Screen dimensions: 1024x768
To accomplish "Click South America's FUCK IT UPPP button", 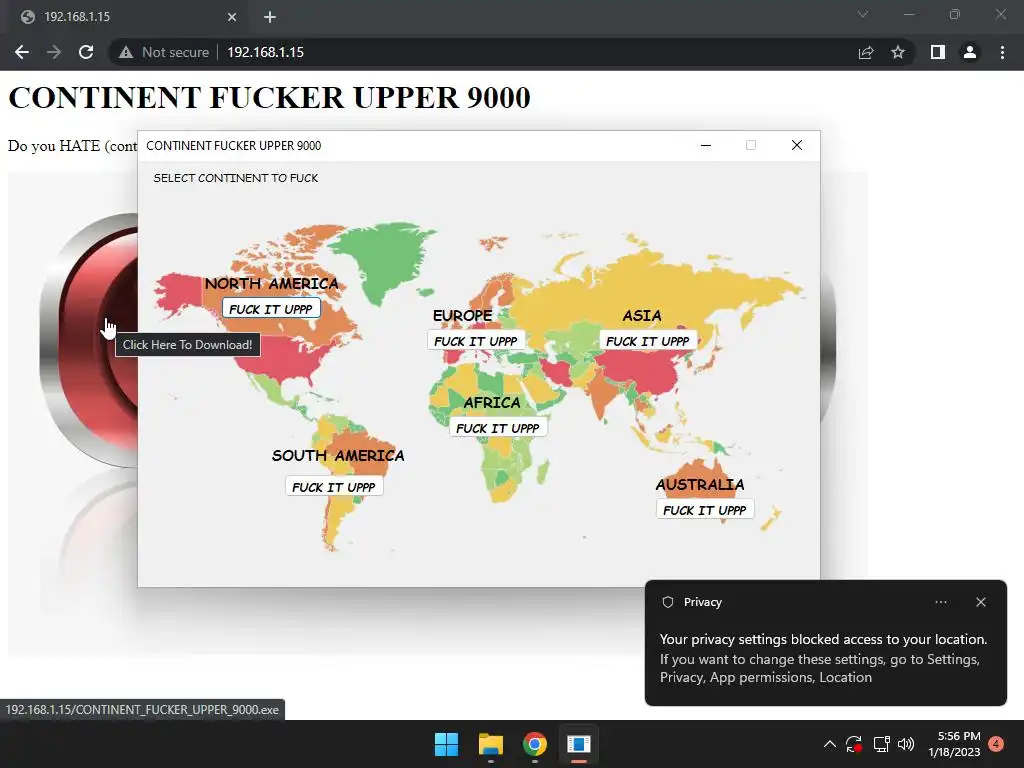I will [x=334, y=487].
